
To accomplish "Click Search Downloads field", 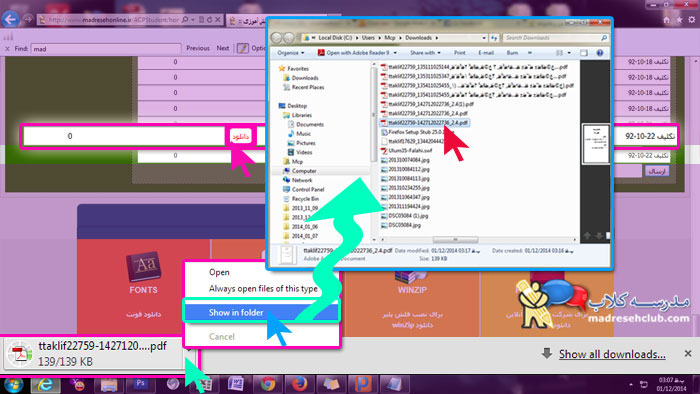I will pos(555,38).
